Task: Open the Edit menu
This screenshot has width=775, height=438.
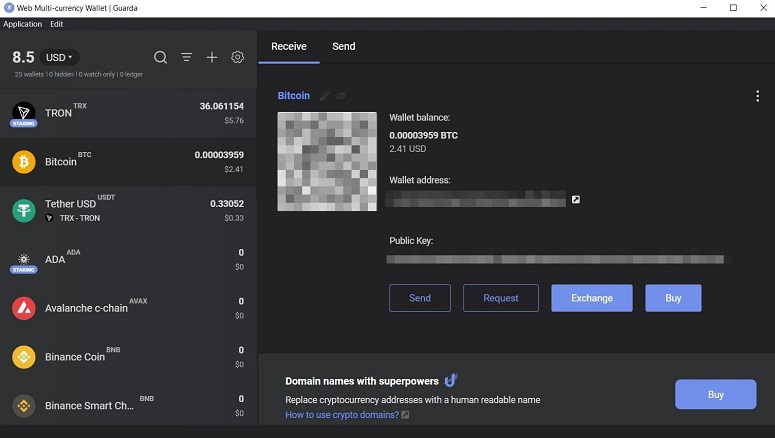Action: tap(57, 24)
